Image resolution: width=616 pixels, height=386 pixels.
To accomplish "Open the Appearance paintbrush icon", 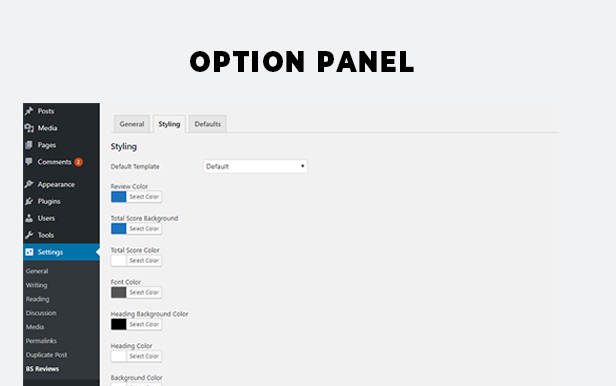I will click(x=29, y=184).
